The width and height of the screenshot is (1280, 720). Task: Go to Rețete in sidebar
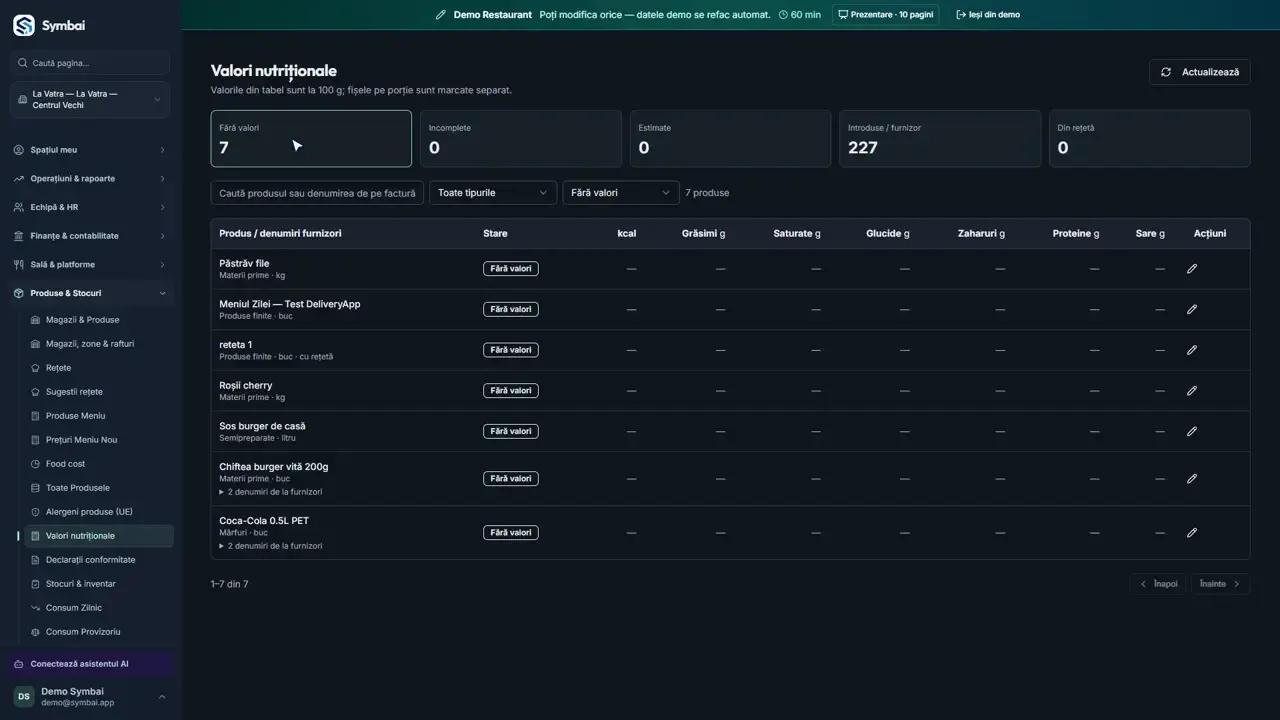coord(97,368)
